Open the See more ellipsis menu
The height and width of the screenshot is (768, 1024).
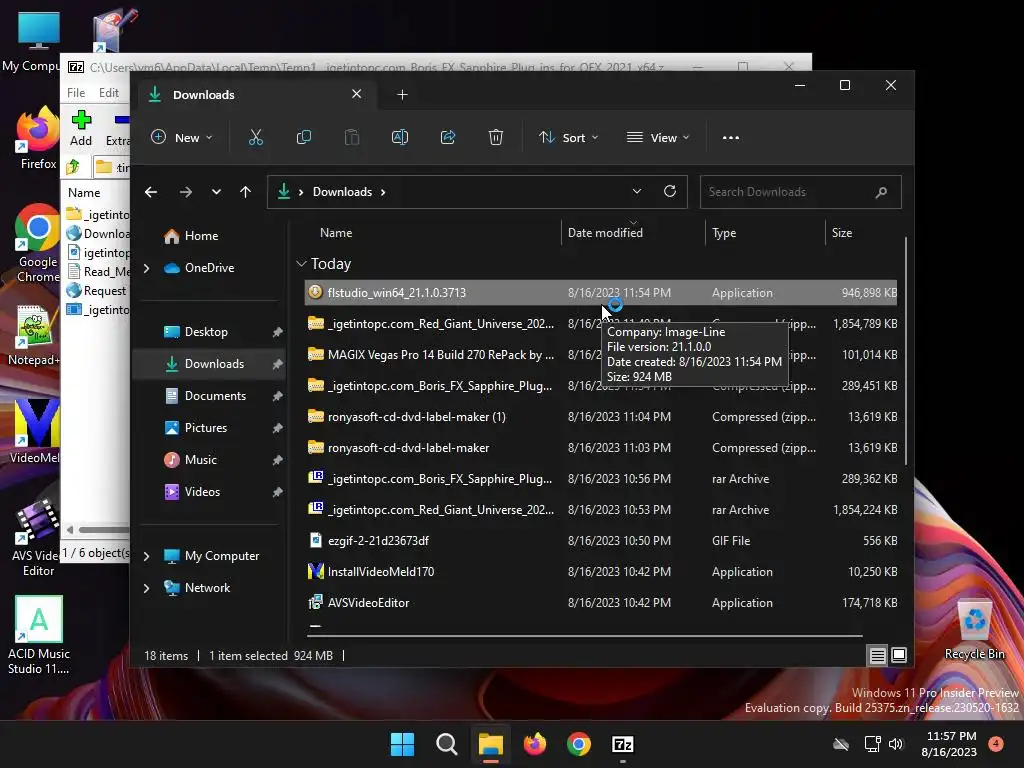click(731, 138)
